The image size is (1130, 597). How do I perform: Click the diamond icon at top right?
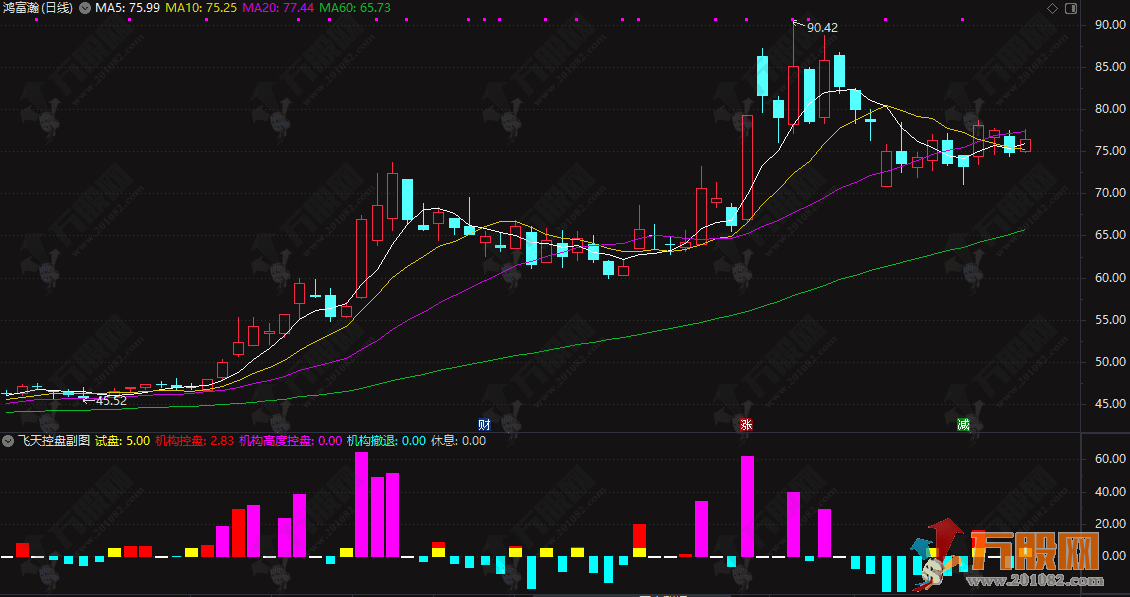click(x=1052, y=8)
